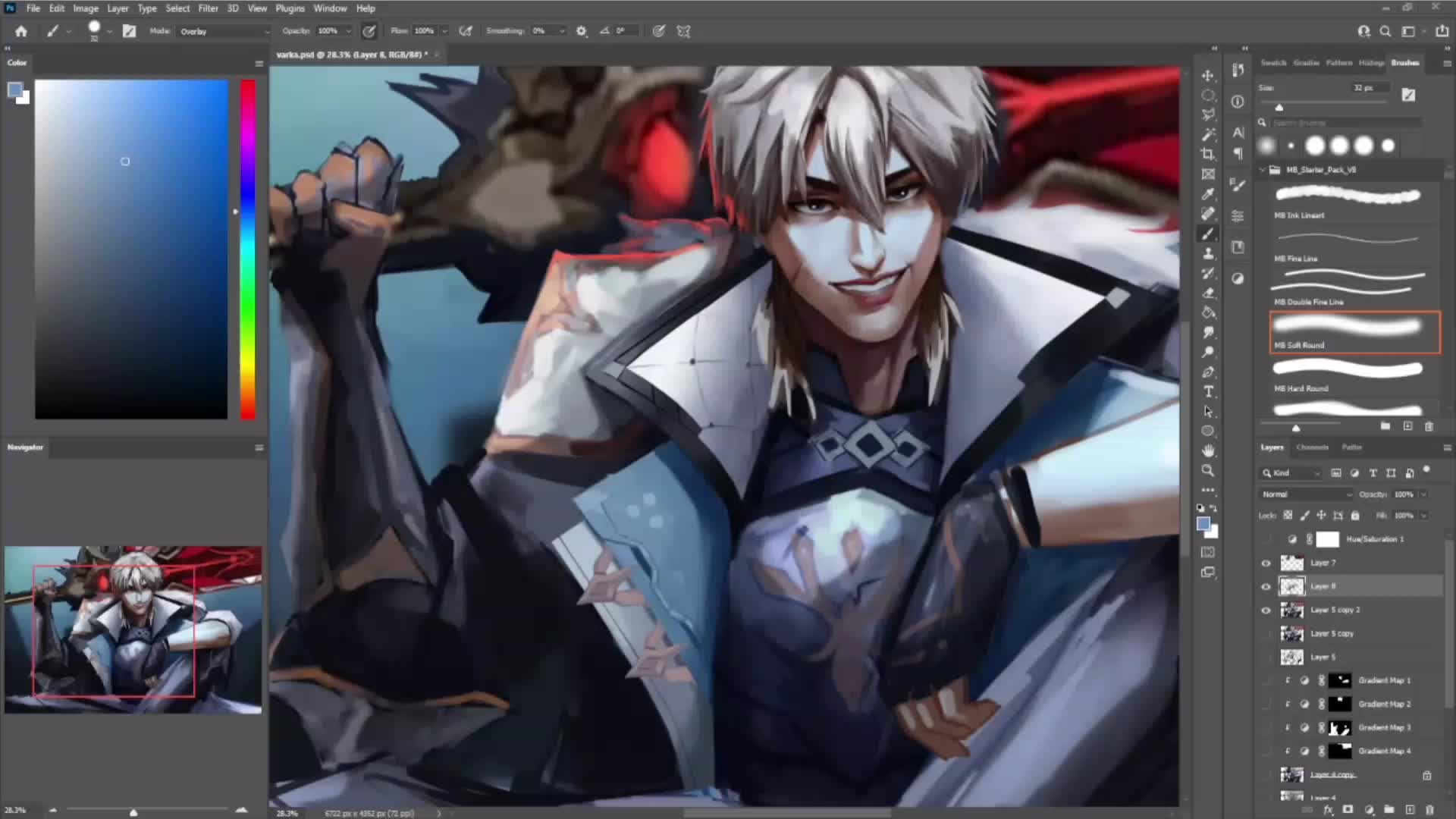The image size is (1456, 819).
Task: Open the symmetry paint butterfly options
Action: (x=683, y=31)
